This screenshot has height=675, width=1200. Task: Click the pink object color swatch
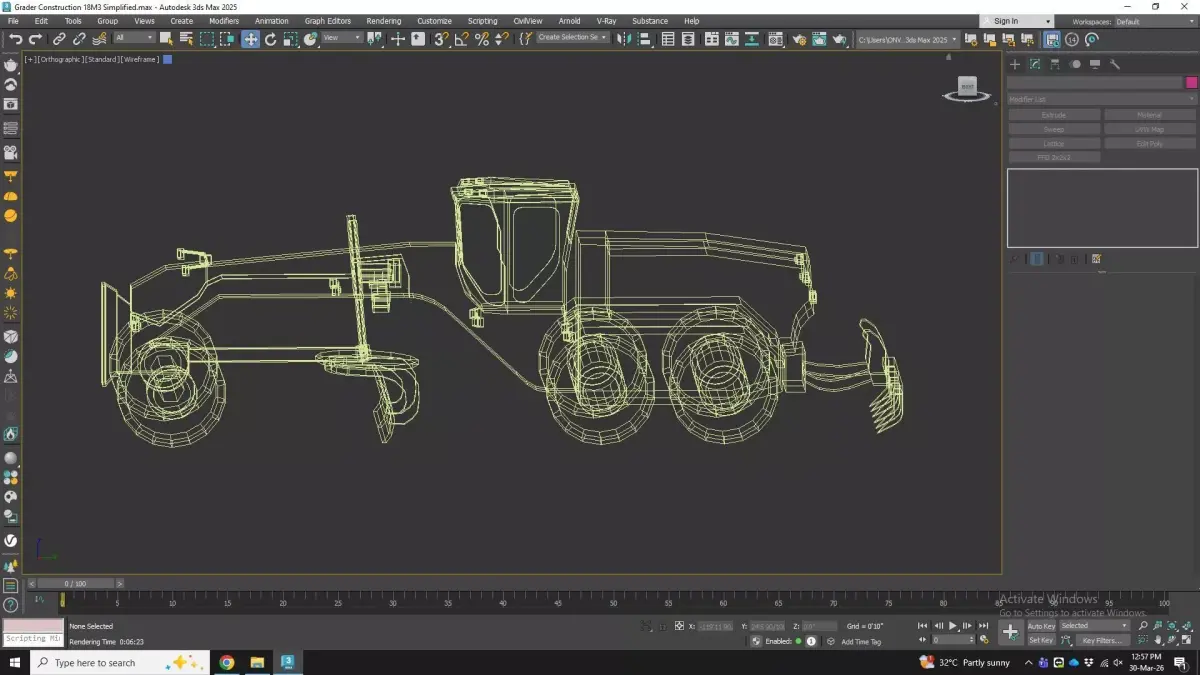click(x=1191, y=83)
